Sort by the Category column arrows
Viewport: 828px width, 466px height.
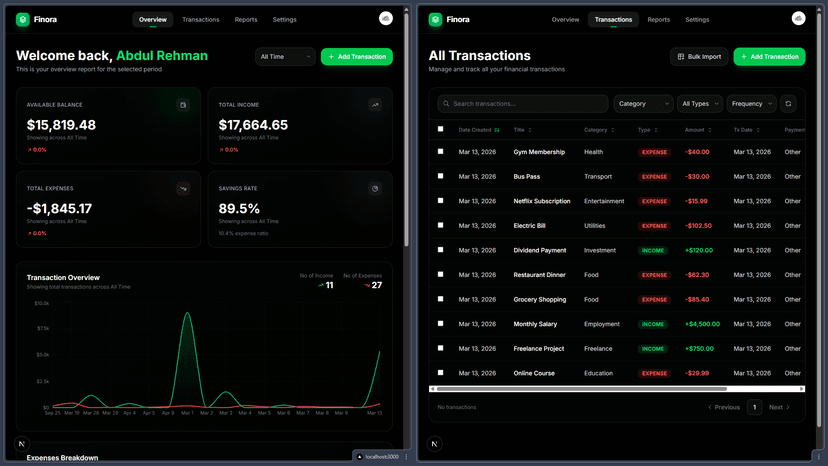click(613, 130)
